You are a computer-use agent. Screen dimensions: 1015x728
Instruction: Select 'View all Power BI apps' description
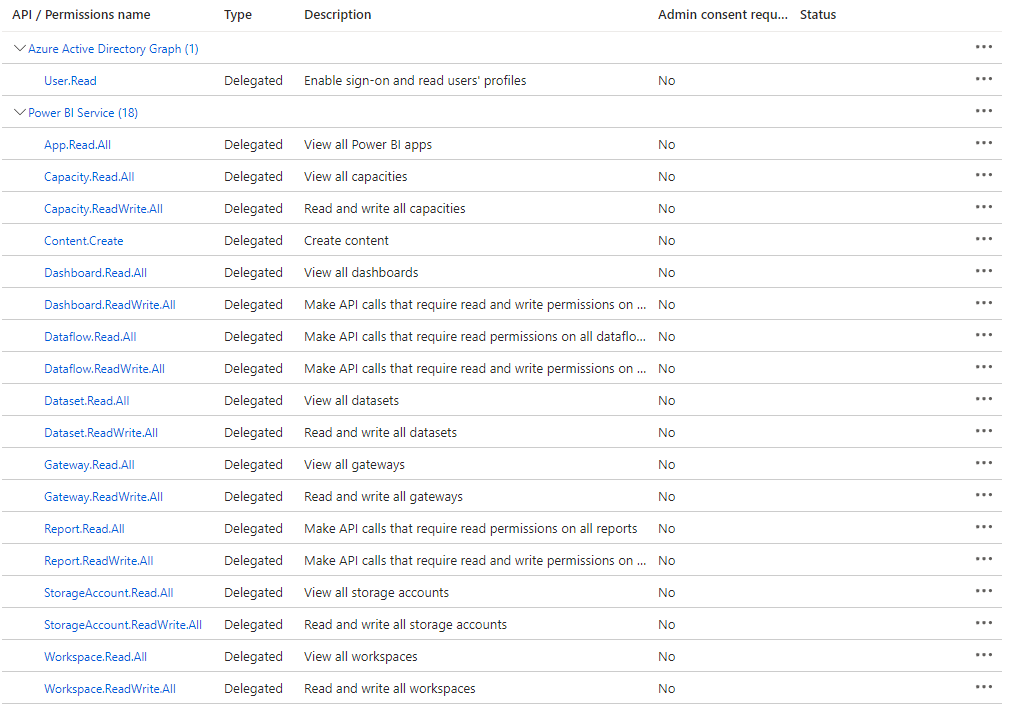368,145
